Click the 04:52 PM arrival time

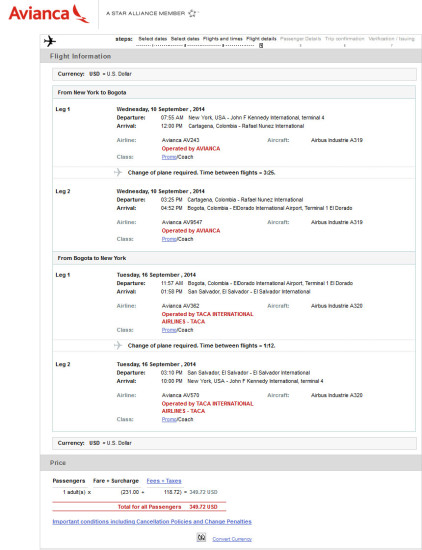point(172,208)
